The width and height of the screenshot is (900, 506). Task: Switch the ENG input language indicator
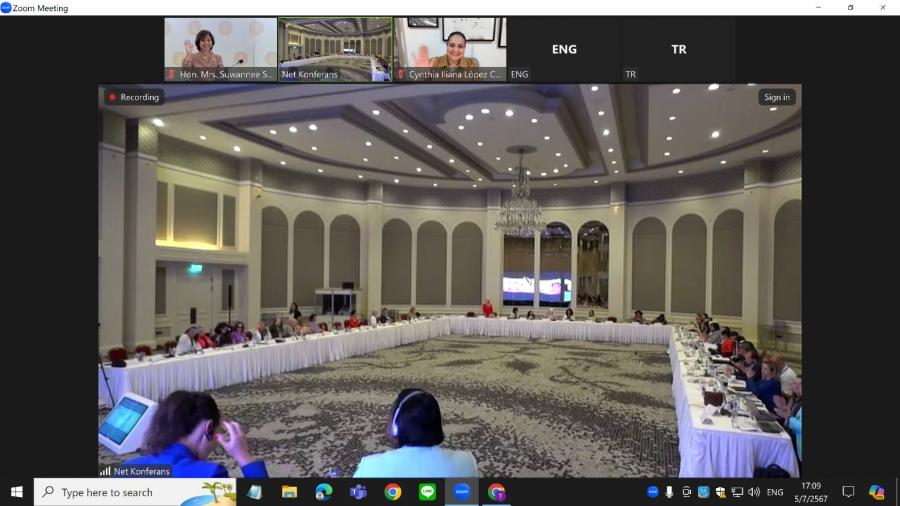775,492
